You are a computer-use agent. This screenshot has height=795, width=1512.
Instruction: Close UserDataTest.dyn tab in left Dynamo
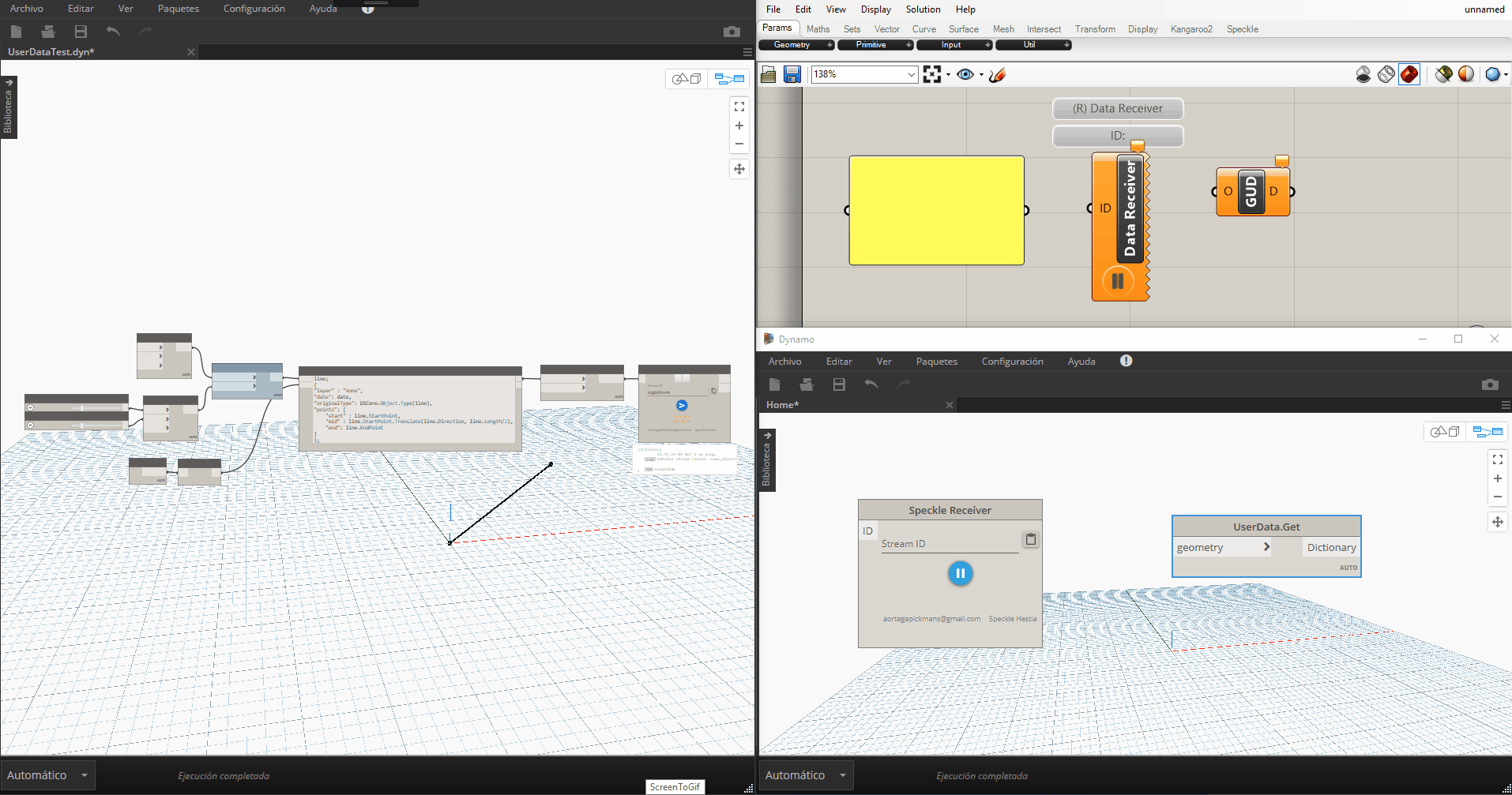(190, 52)
